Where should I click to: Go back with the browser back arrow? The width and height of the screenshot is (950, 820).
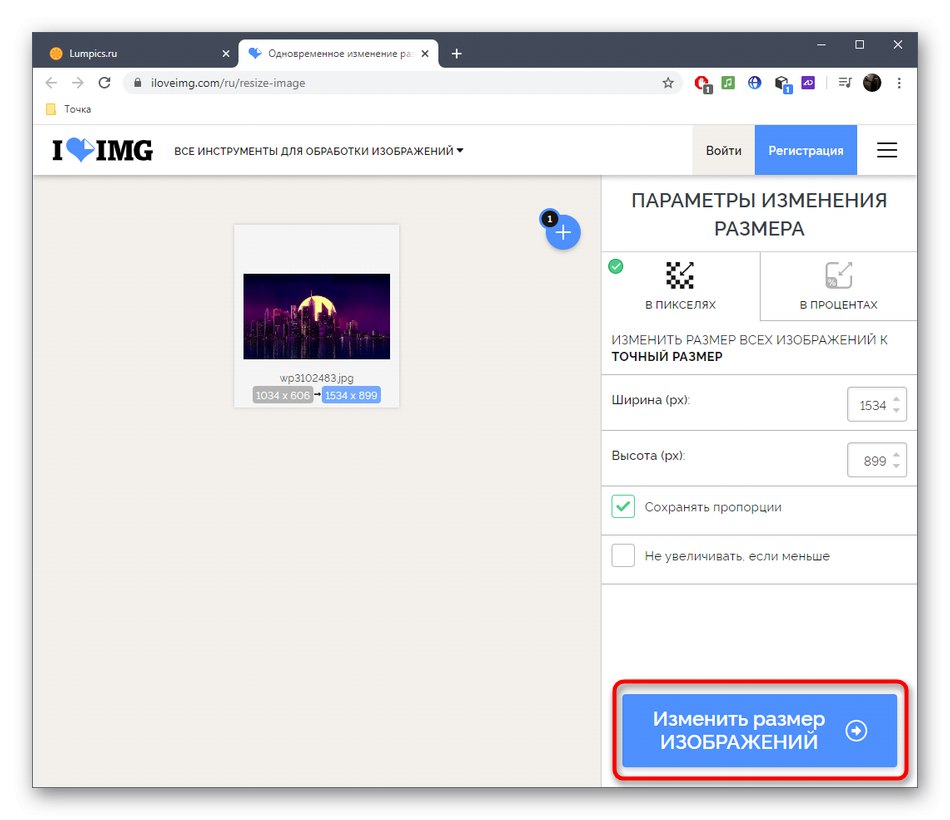coord(51,82)
